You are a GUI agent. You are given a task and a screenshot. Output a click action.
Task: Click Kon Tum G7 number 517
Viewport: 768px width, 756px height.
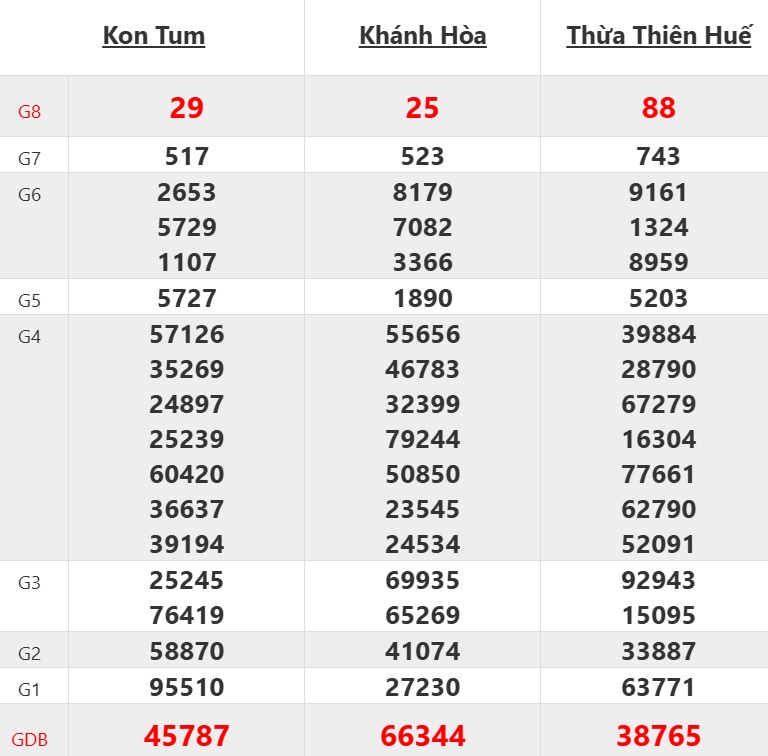pyautogui.click(x=187, y=156)
